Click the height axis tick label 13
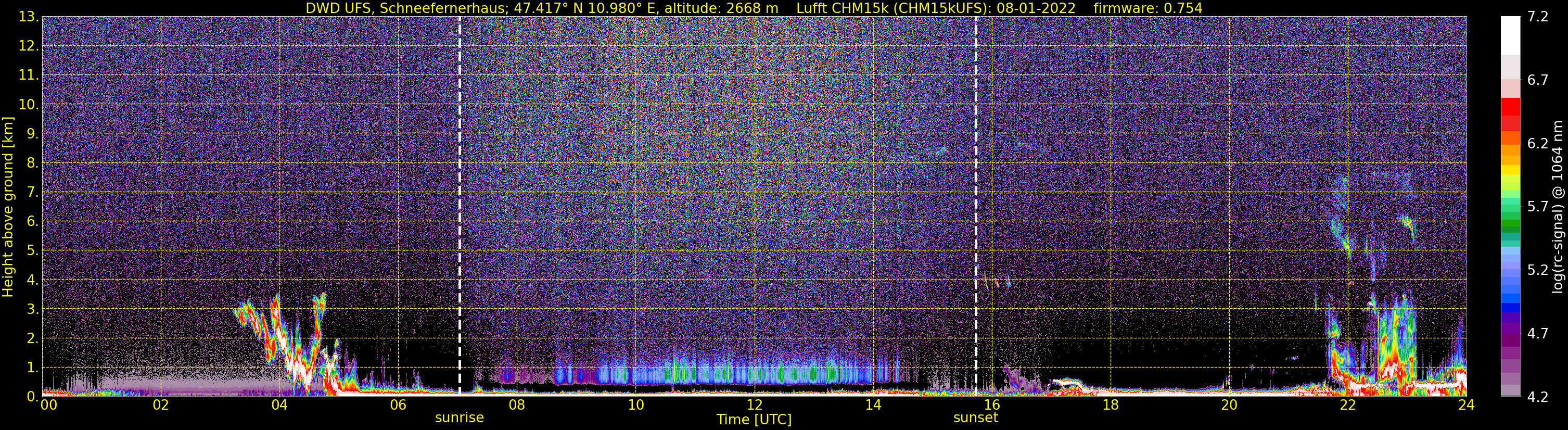This screenshot has height=430, width=1568. coord(28,17)
